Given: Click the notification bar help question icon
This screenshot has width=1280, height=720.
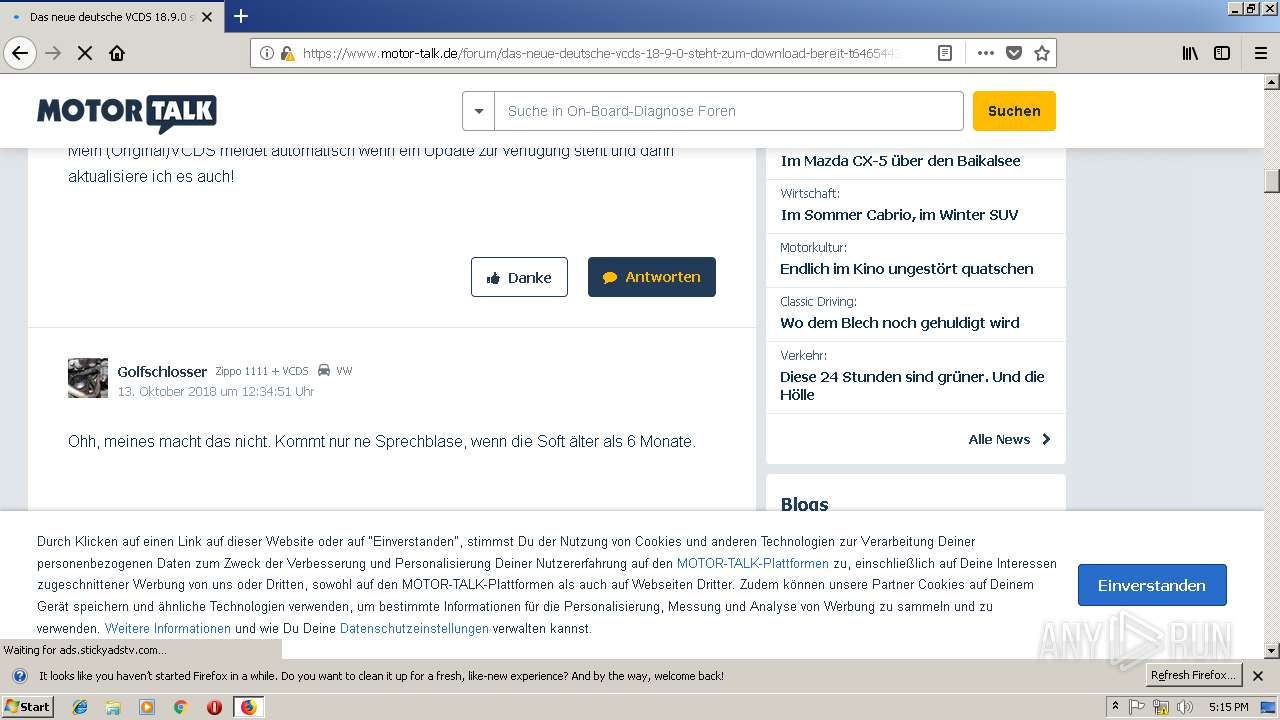Looking at the screenshot, I should click(19, 676).
